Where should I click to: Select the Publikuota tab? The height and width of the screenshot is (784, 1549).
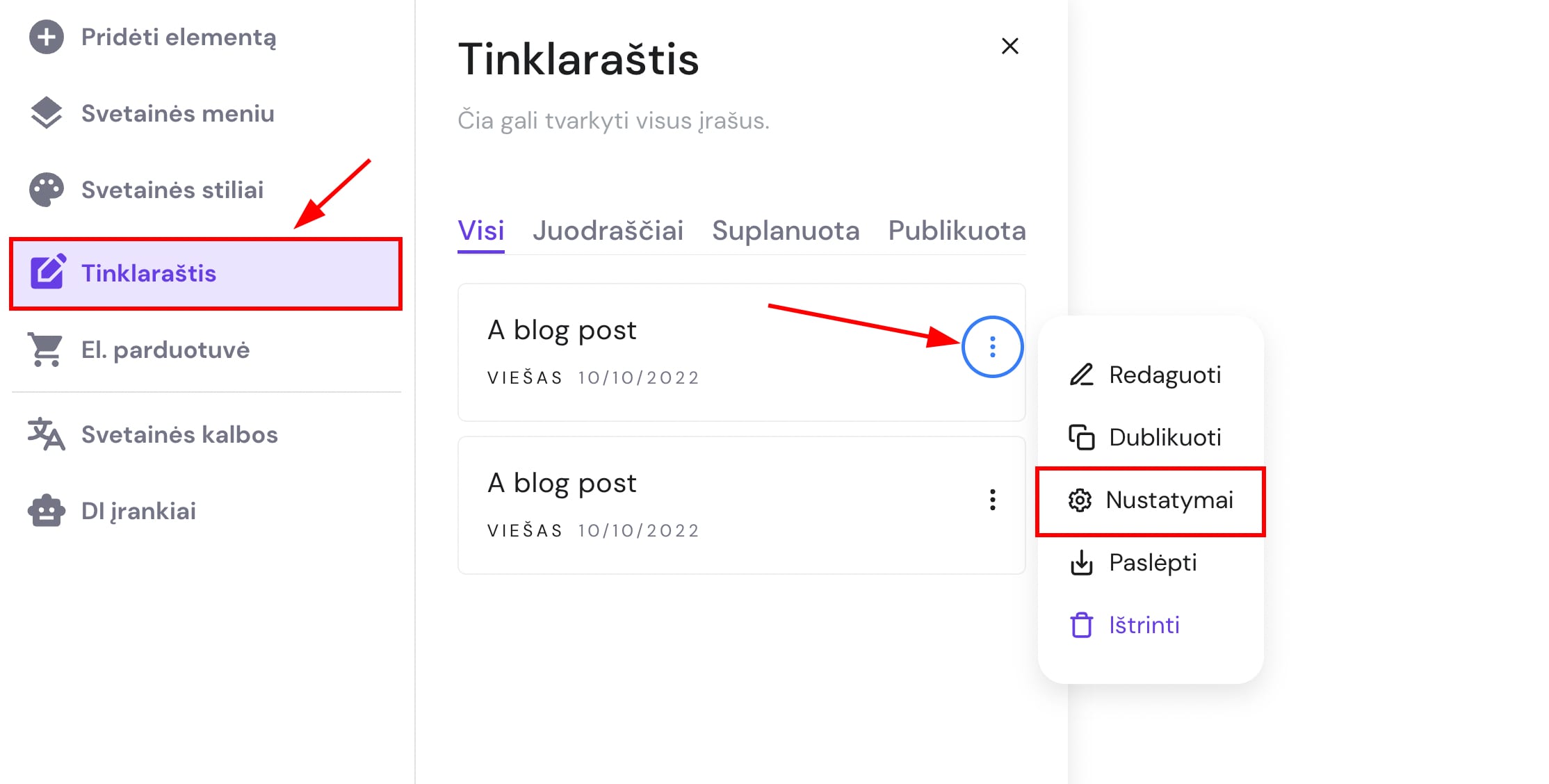point(957,231)
